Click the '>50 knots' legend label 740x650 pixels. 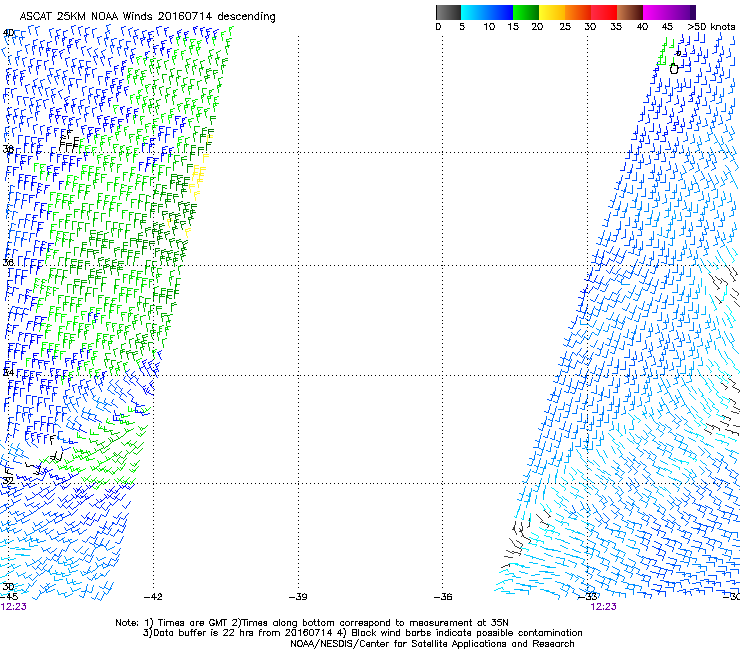pos(711,27)
